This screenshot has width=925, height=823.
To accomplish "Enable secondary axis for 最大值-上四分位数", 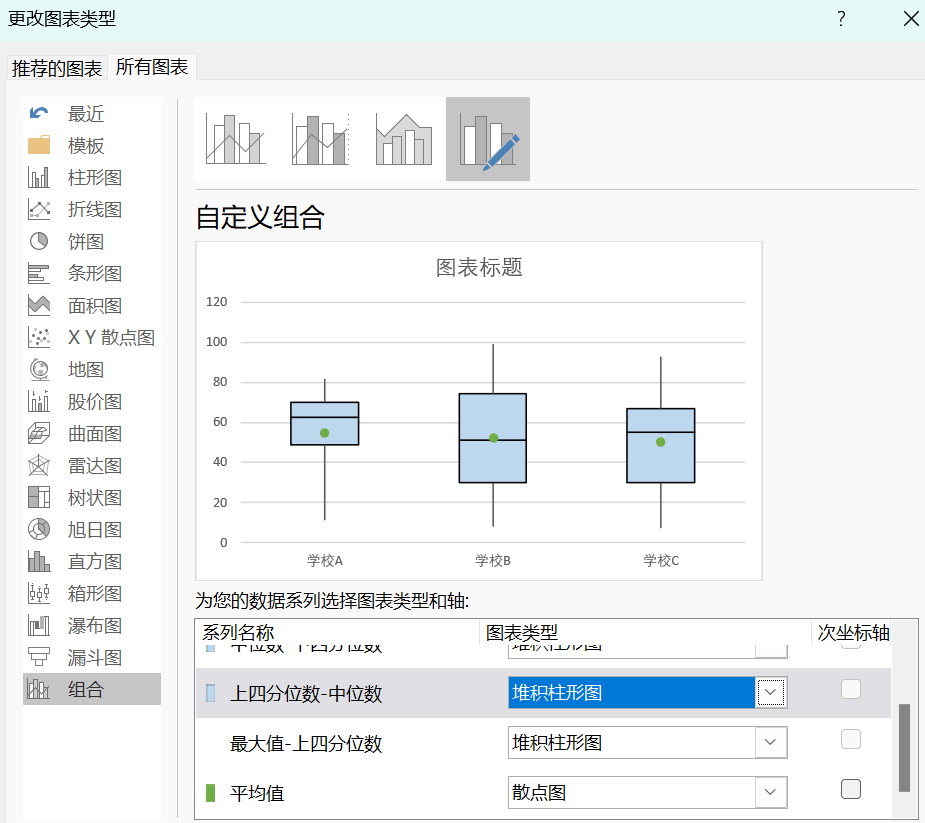I will 851,739.
